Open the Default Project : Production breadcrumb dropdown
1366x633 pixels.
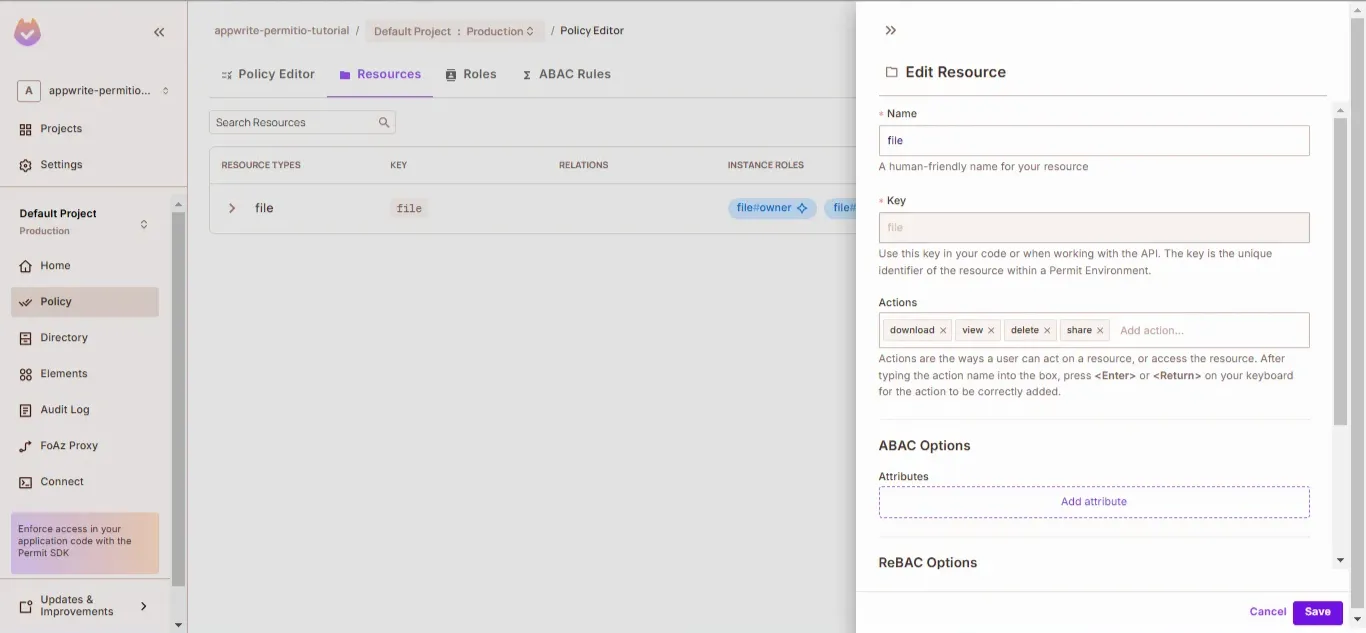pos(455,31)
